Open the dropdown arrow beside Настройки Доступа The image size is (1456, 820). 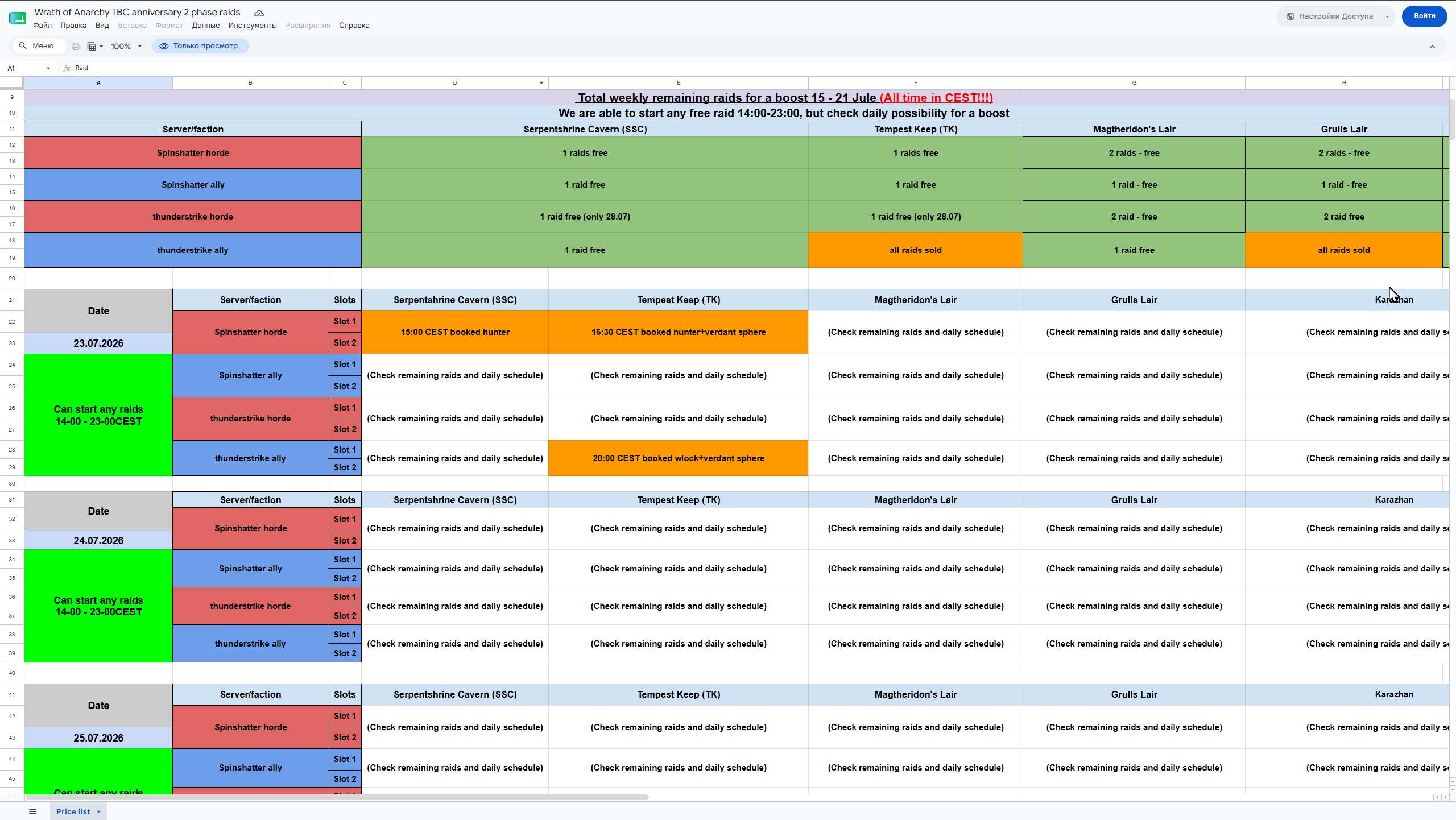(1387, 16)
